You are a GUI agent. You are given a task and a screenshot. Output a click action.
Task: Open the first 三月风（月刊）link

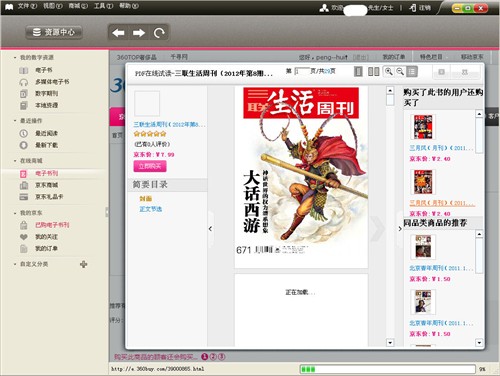441,148
